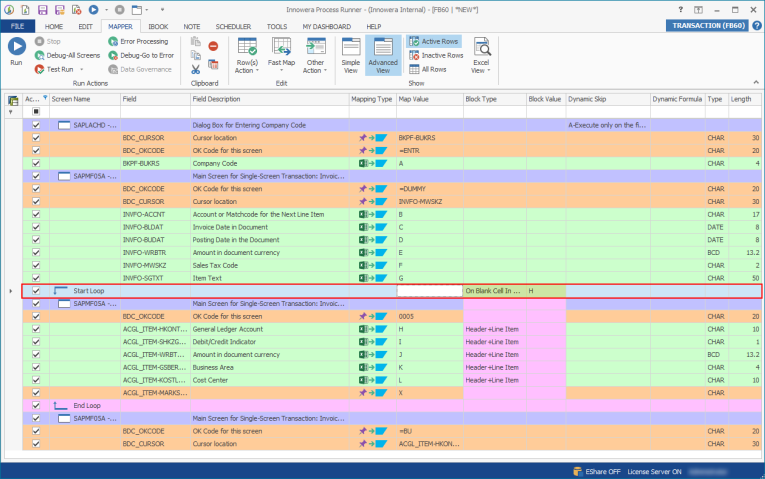The image size is (765, 479).
Task: Uncheck the active box for BKPF-BUKRS row
Action: pos(36,162)
